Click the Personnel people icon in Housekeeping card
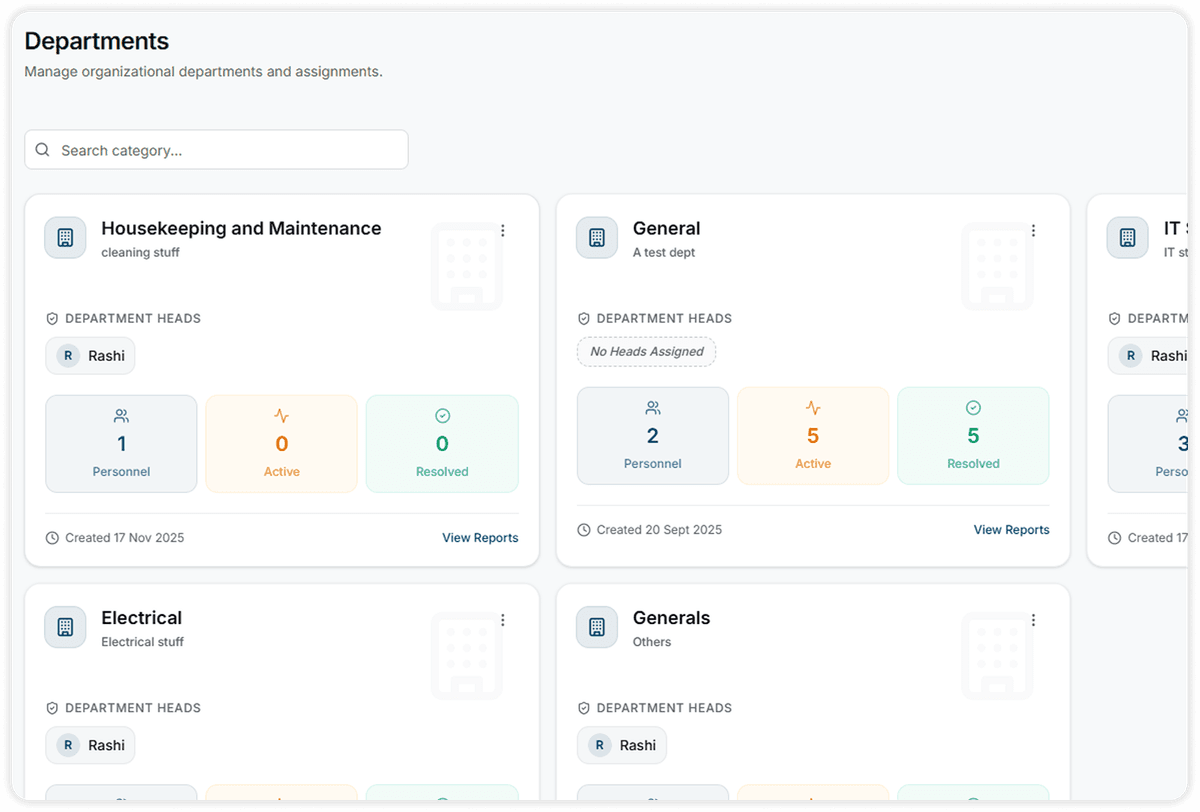Image resolution: width=1200 pixels, height=812 pixels. click(121, 416)
